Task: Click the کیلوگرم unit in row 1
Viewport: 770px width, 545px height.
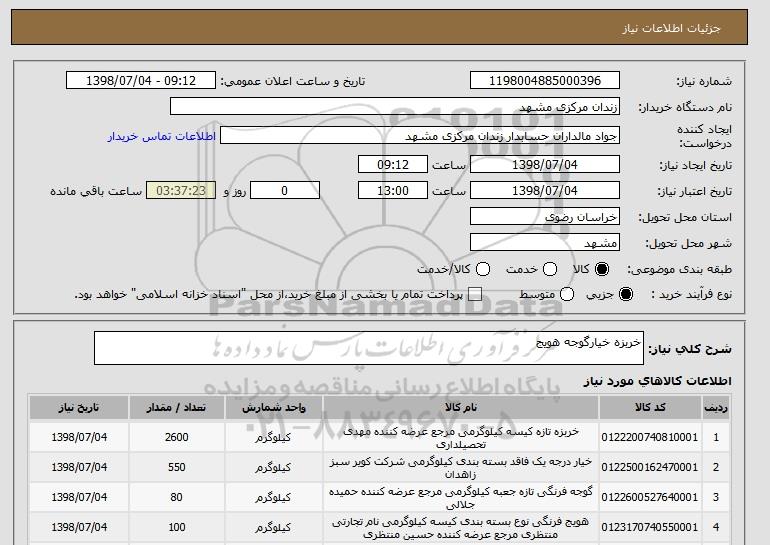Action: 273,437
